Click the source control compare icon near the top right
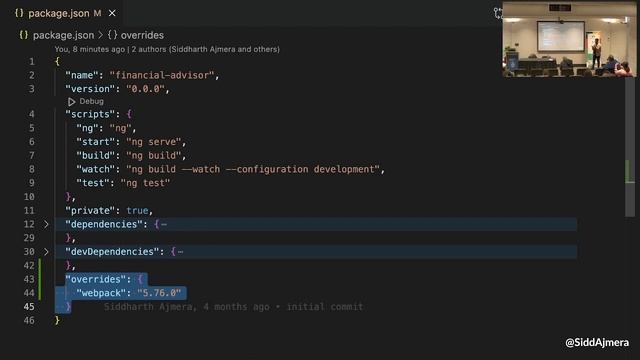This screenshot has width=640, height=360. pyautogui.click(x=498, y=13)
